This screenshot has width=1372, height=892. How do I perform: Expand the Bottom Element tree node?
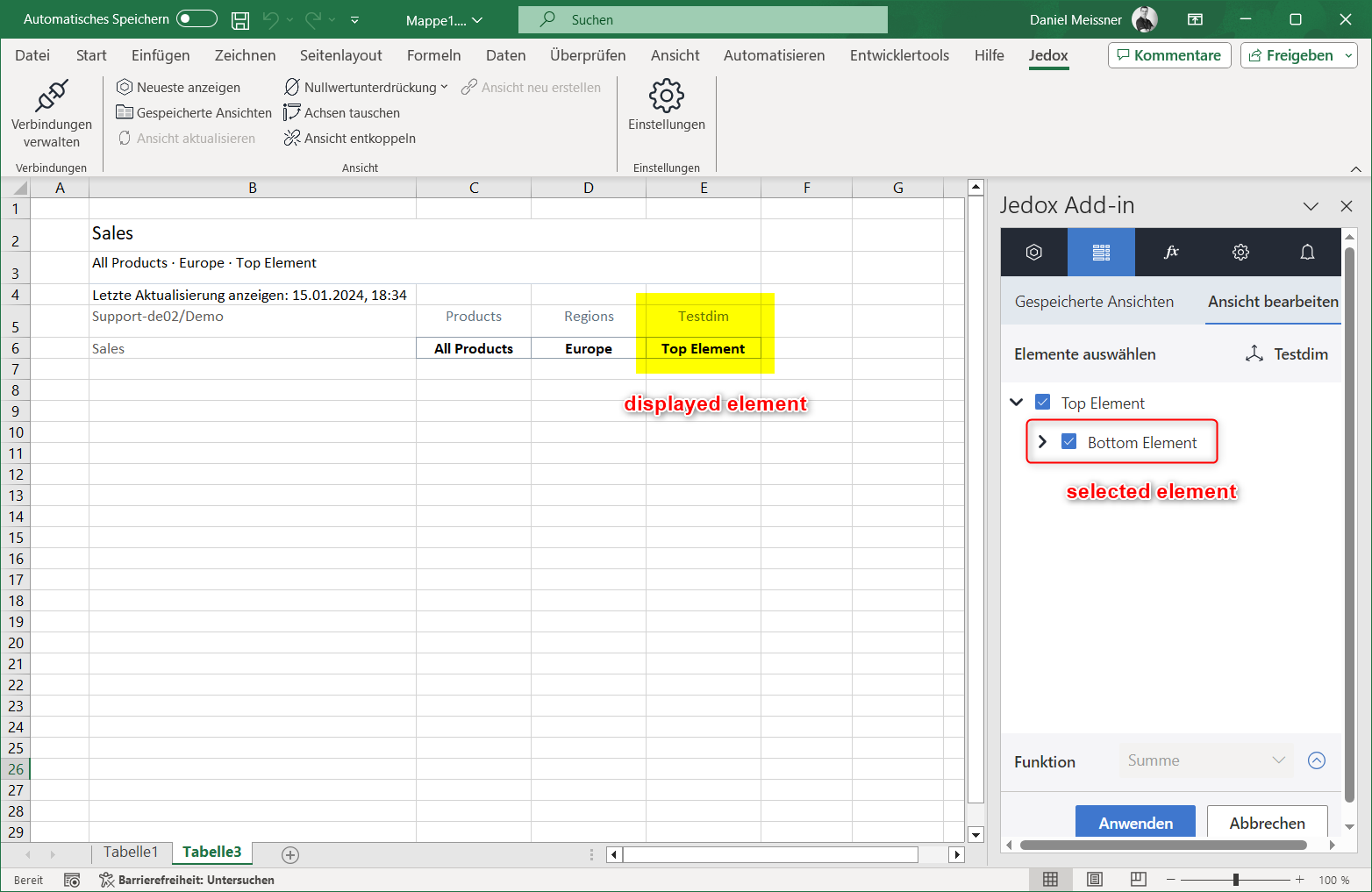tap(1042, 442)
